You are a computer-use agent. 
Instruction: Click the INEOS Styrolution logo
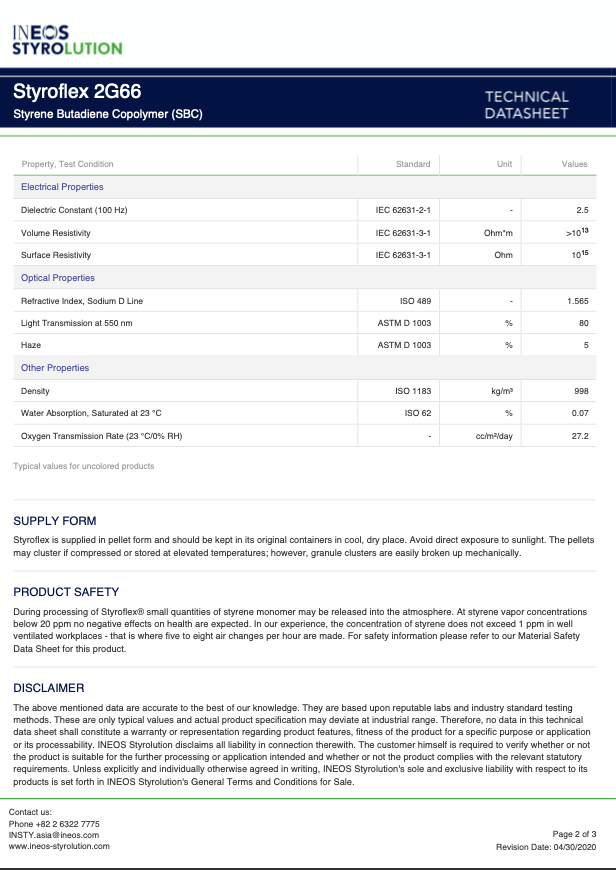(67, 39)
